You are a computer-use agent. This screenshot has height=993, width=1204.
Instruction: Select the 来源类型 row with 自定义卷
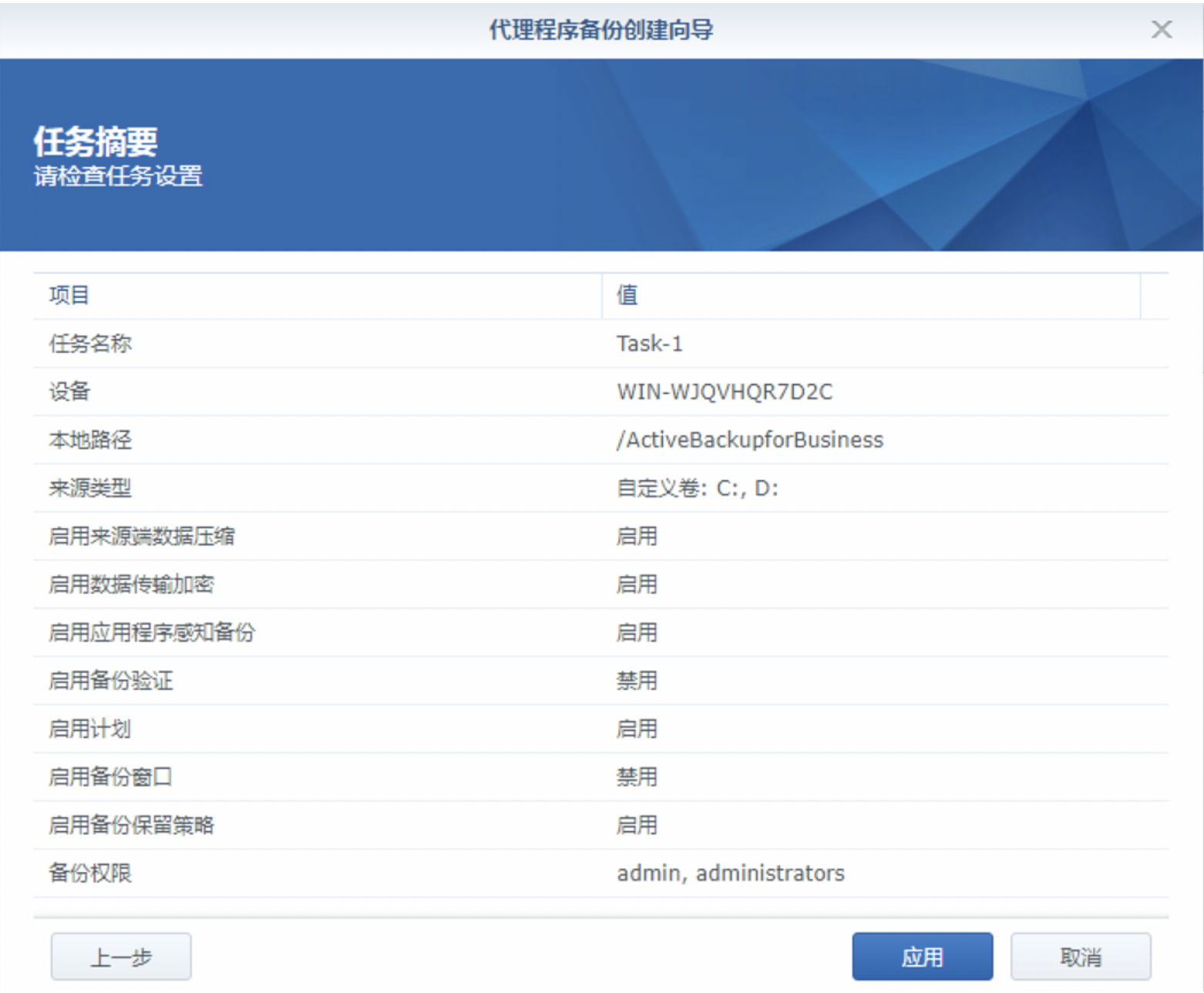pyautogui.click(x=308, y=489)
